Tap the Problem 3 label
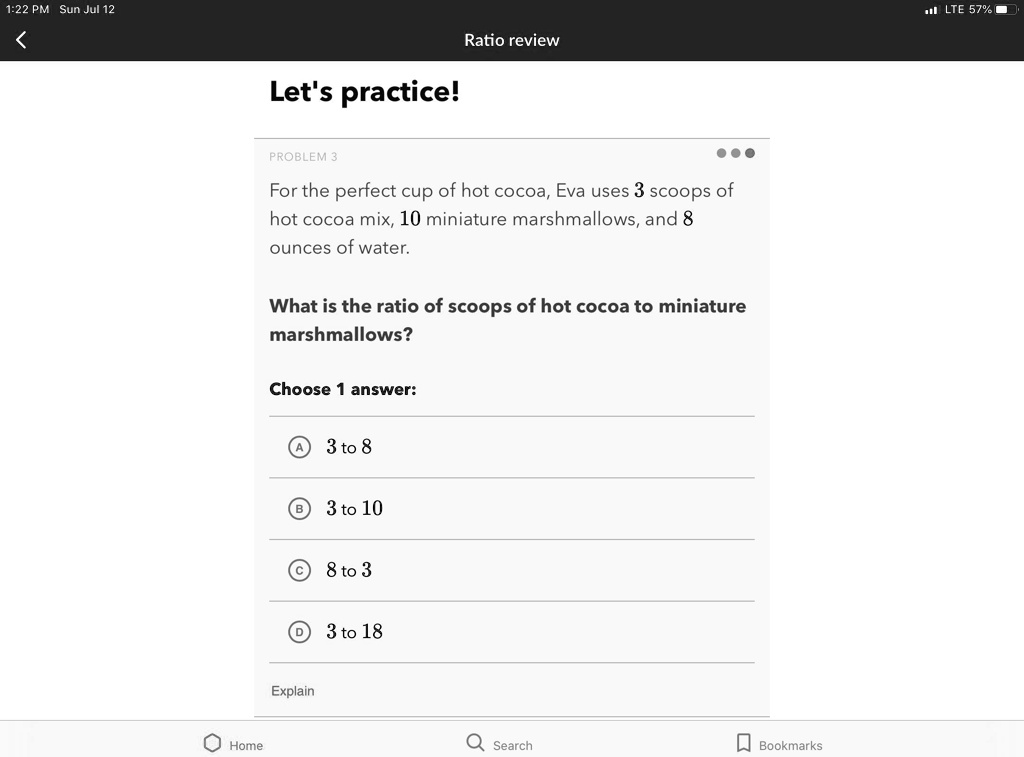Viewport: 1024px width, 757px height. click(x=302, y=156)
